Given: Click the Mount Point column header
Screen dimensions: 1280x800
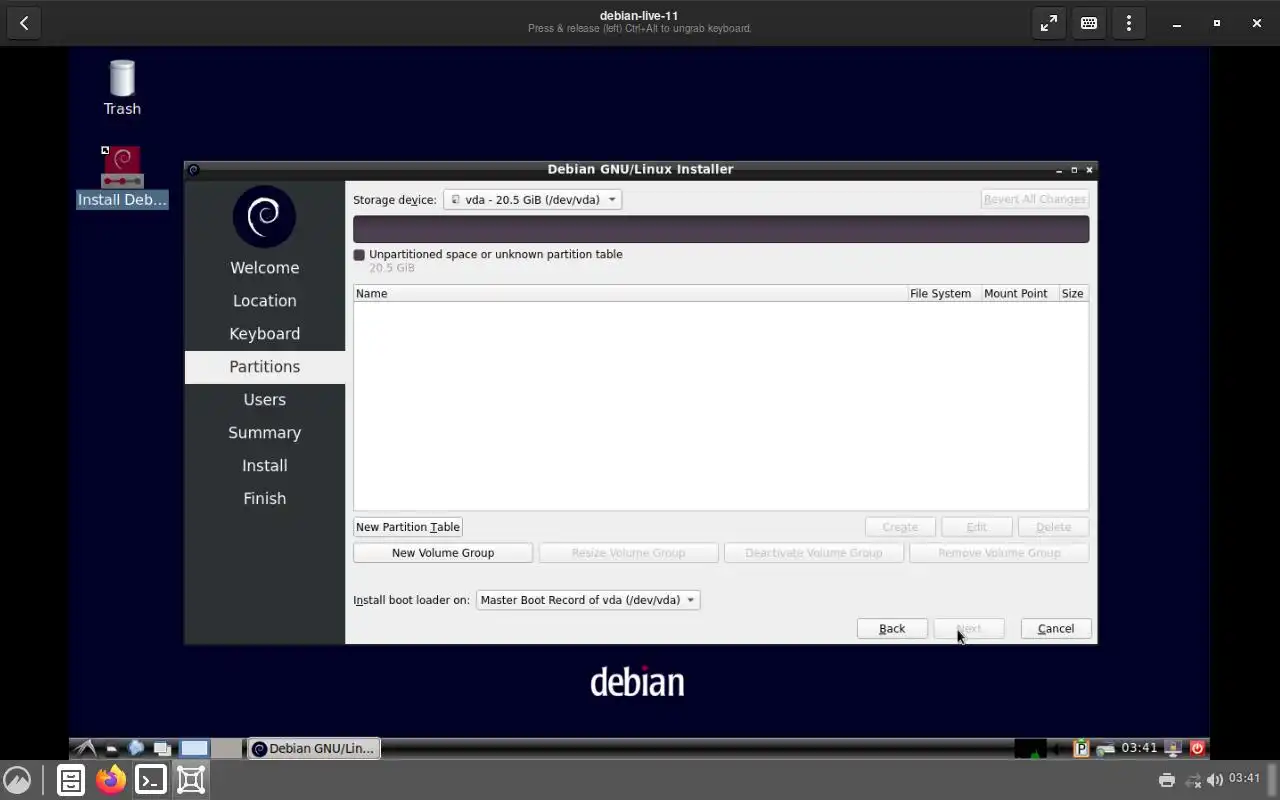Looking at the screenshot, I should [1019, 293].
